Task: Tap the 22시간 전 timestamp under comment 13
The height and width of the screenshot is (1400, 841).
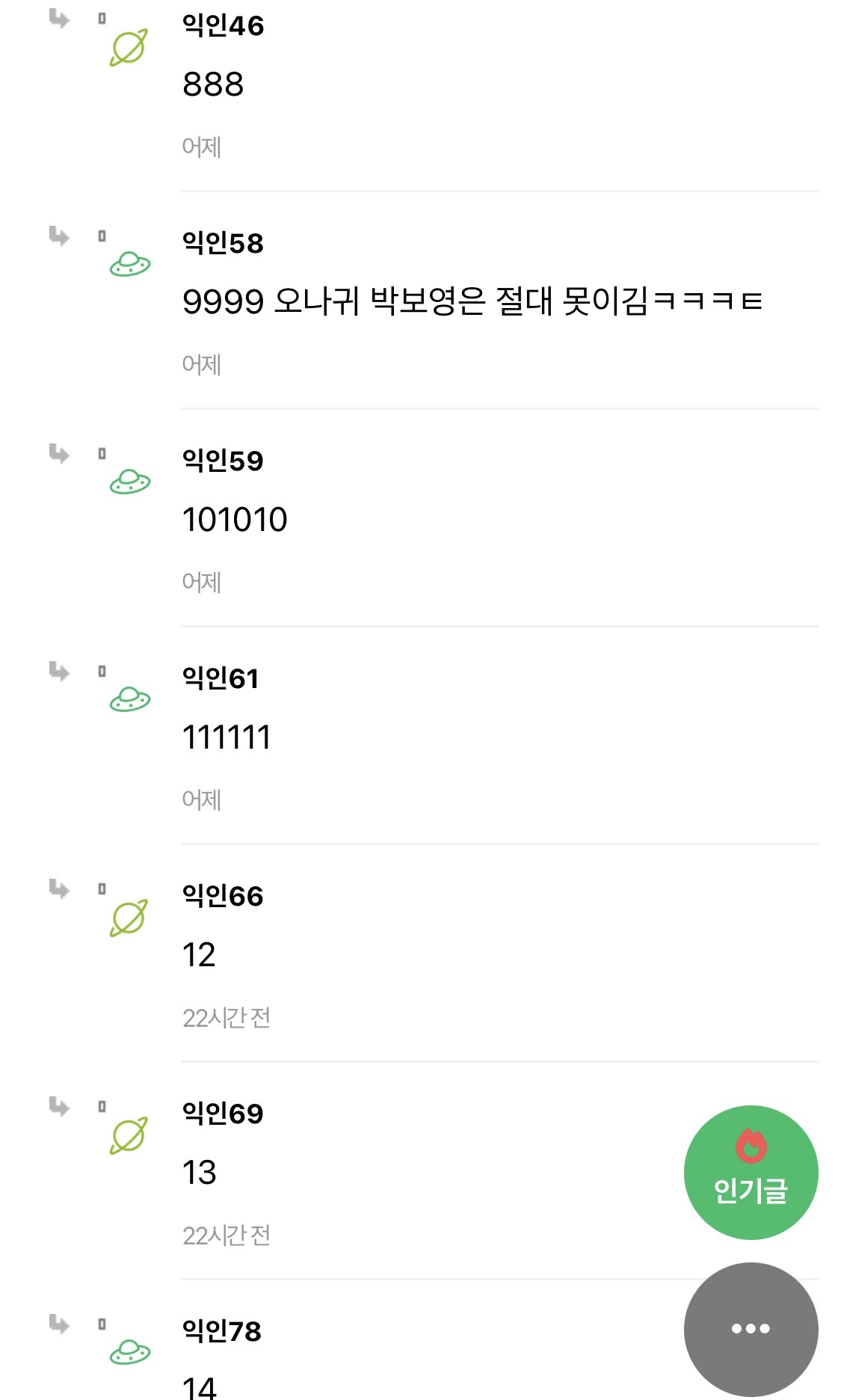Action: [227, 1235]
